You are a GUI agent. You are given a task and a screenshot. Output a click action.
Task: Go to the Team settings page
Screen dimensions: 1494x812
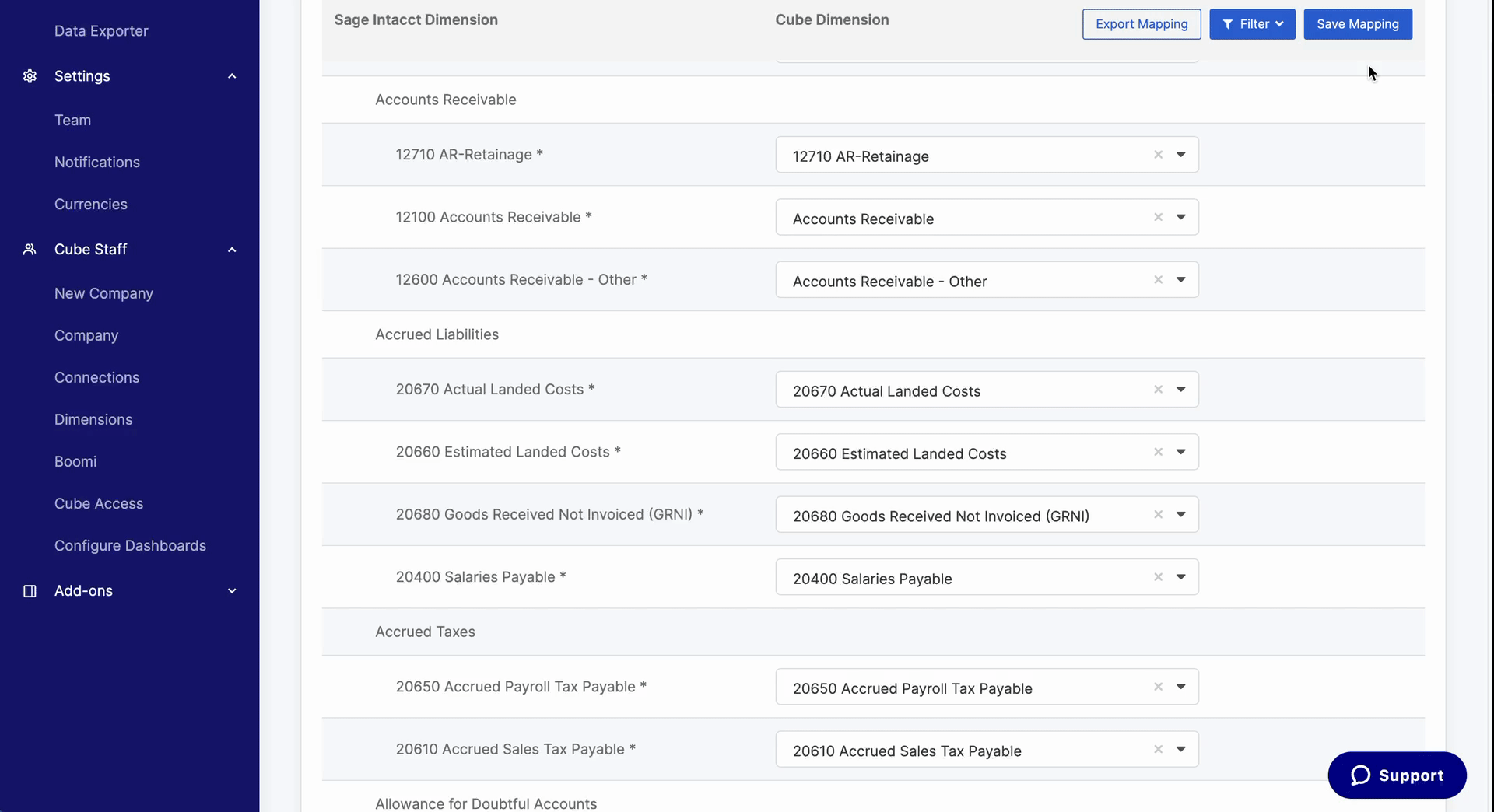pos(72,121)
